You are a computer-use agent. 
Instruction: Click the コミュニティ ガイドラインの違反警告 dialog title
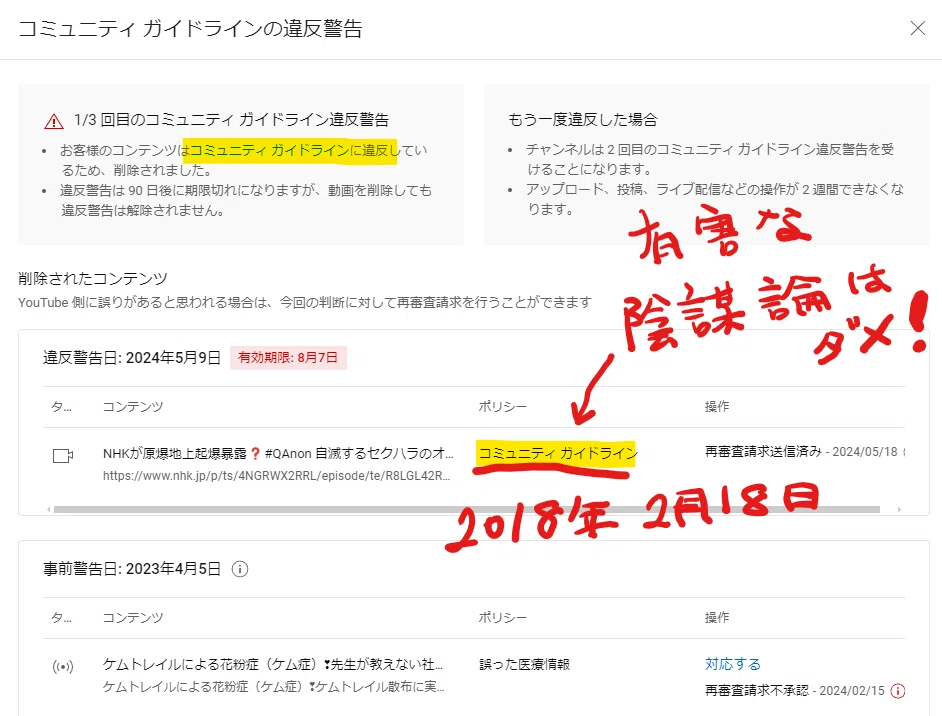pos(190,29)
